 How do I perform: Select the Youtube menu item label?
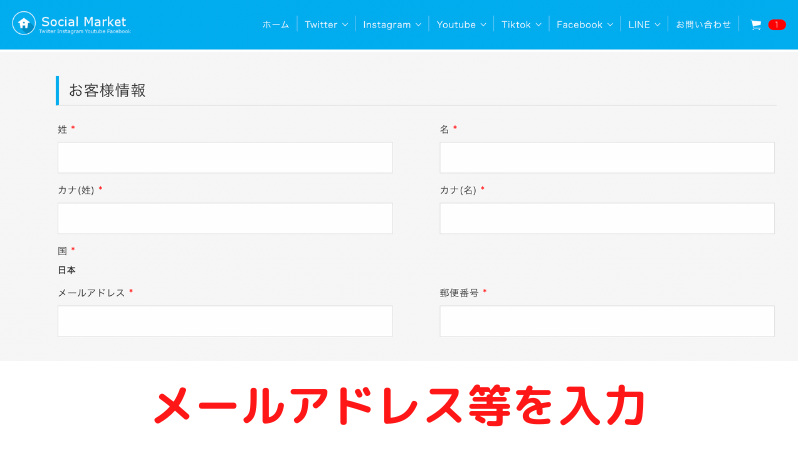coord(456,24)
